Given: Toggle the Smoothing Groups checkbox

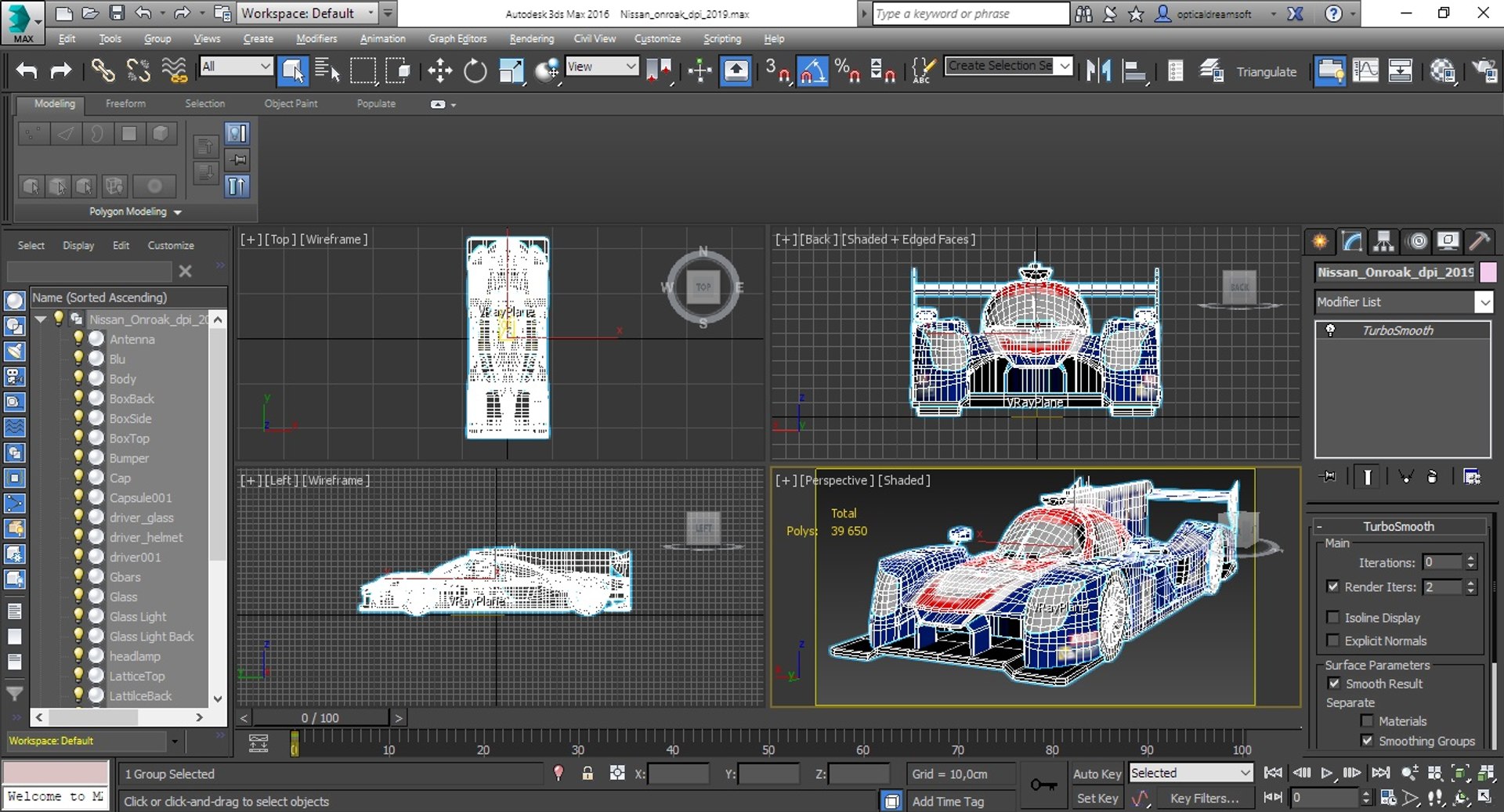Looking at the screenshot, I should pyautogui.click(x=1367, y=740).
